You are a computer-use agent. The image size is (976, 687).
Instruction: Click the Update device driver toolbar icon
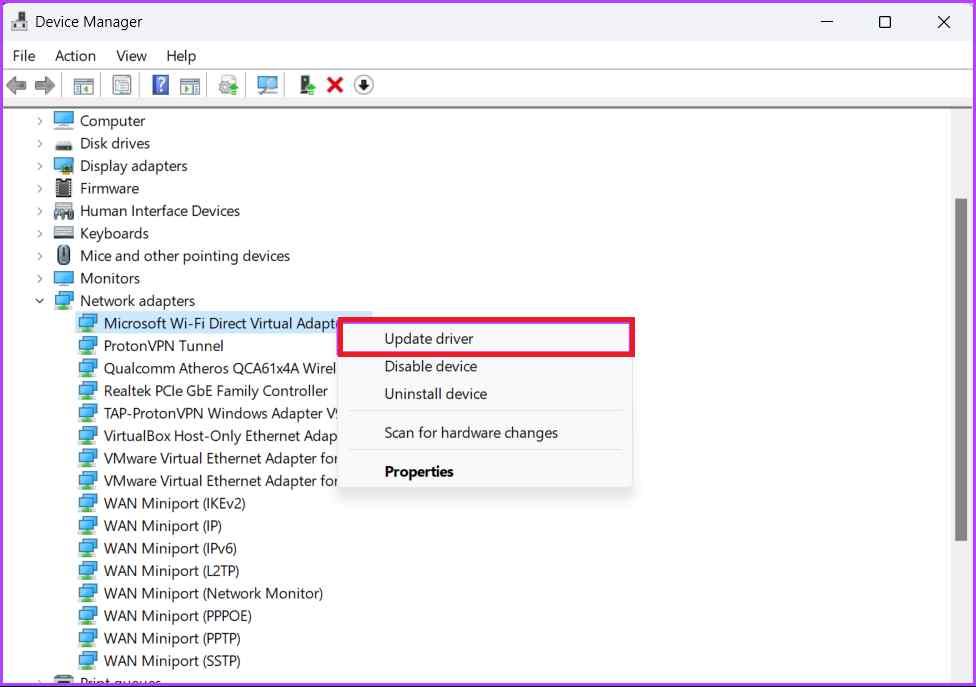click(x=228, y=85)
